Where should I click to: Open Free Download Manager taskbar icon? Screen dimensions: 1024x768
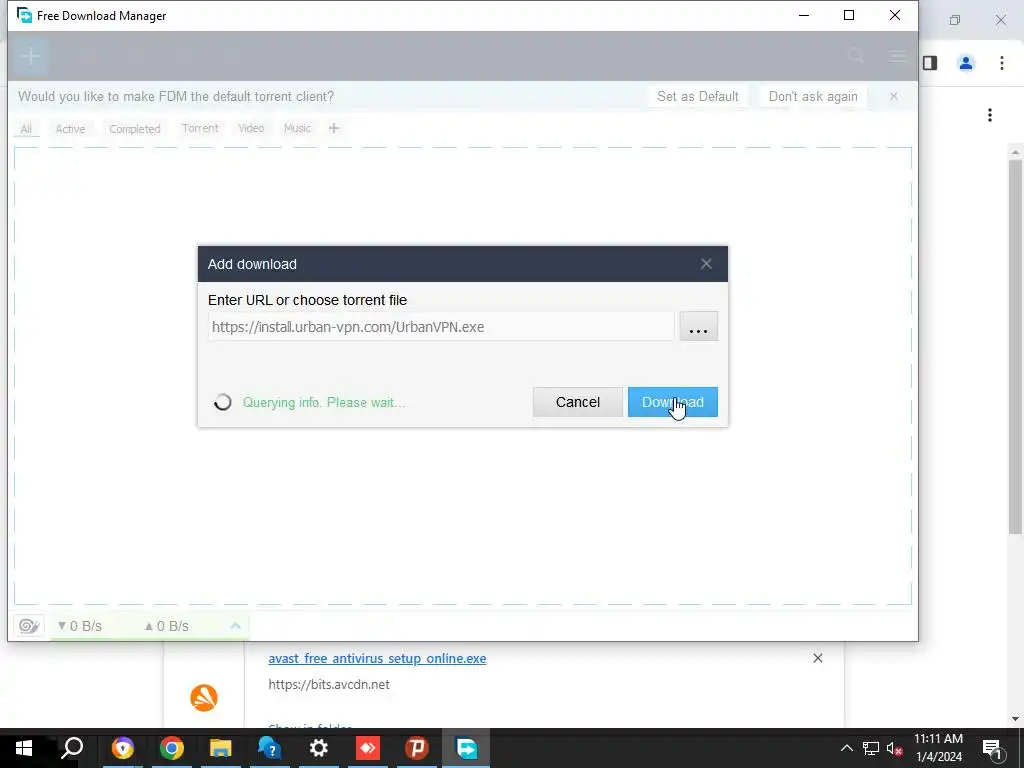point(466,748)
